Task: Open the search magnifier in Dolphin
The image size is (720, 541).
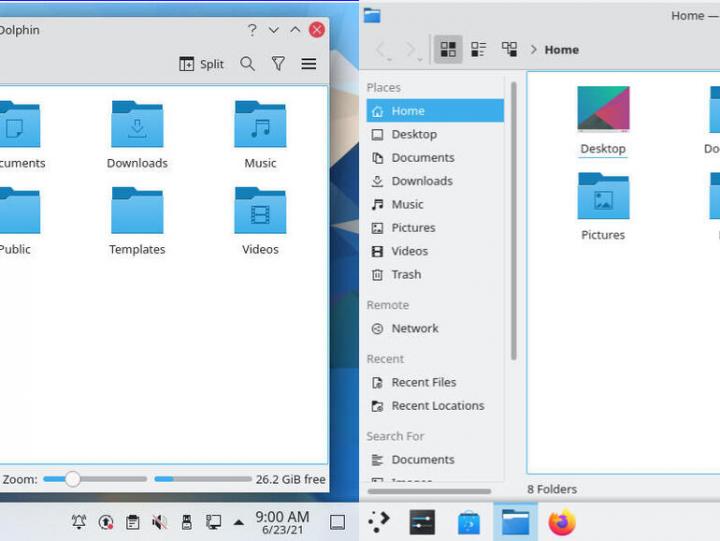Action: tap(247, 64)
